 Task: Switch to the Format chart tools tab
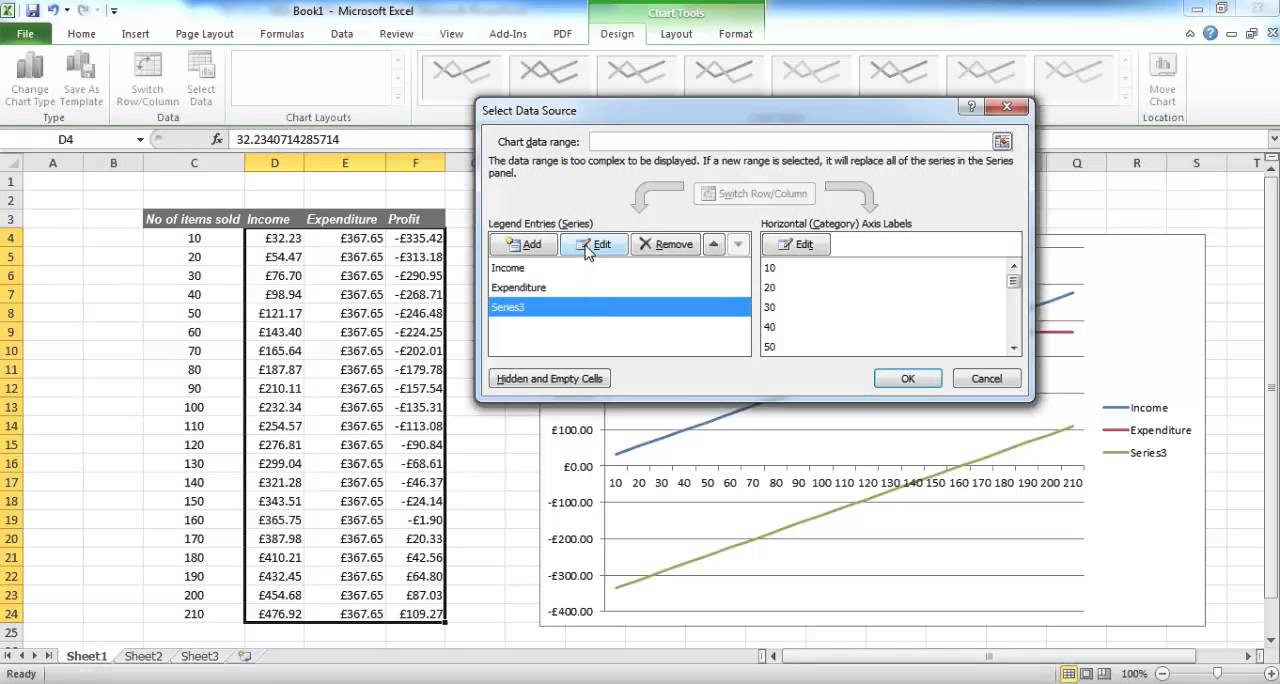(x=735, y=33)
